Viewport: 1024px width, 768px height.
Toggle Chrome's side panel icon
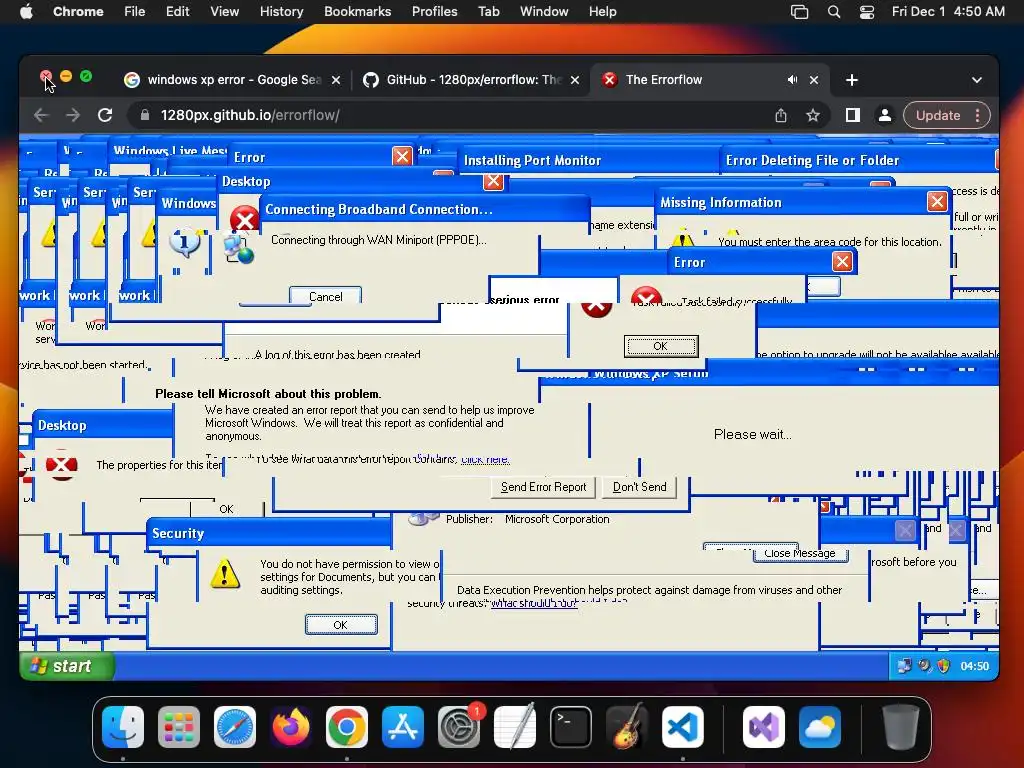[852, 116]
